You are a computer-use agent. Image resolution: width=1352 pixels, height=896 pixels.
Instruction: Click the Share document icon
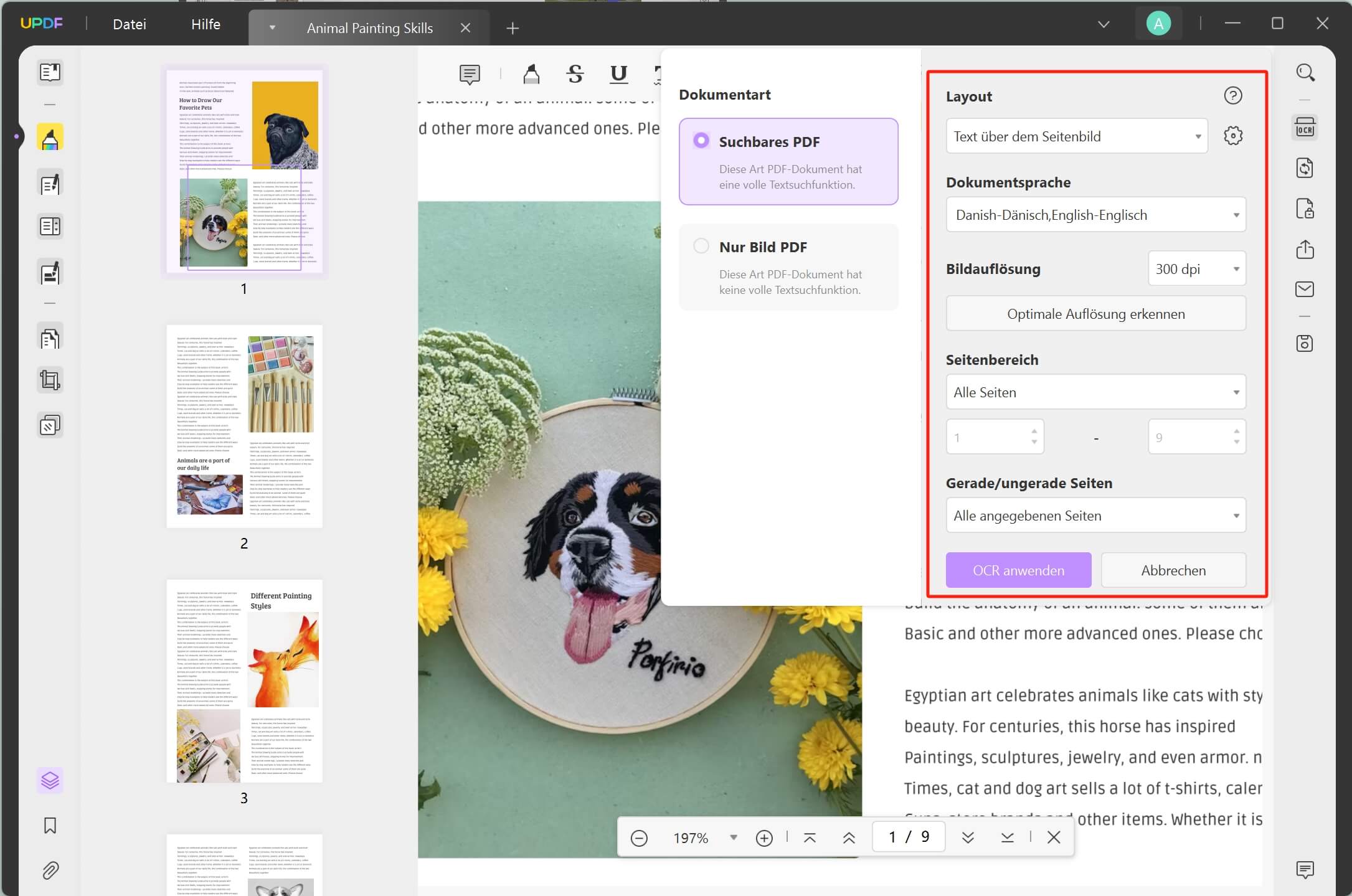[1306, 250]
